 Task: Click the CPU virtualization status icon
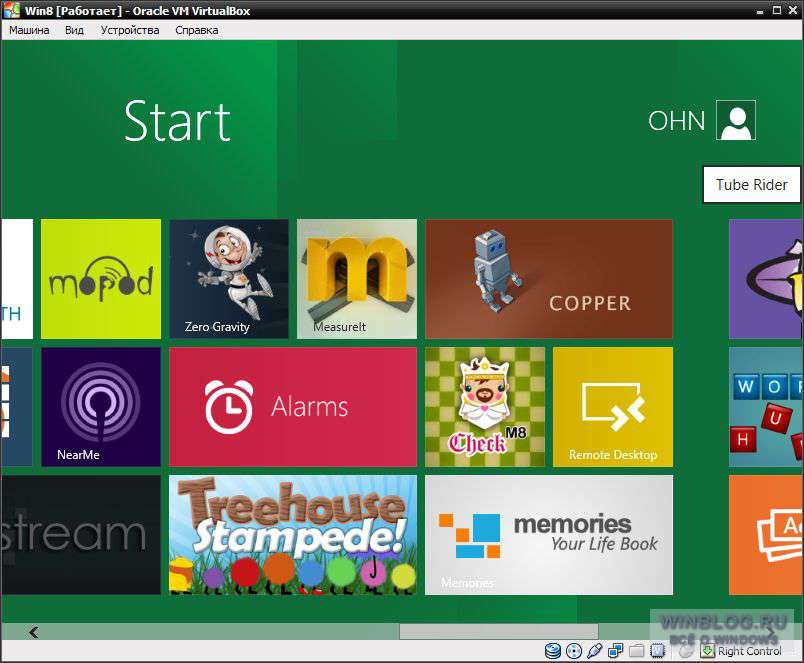(657, 651)
